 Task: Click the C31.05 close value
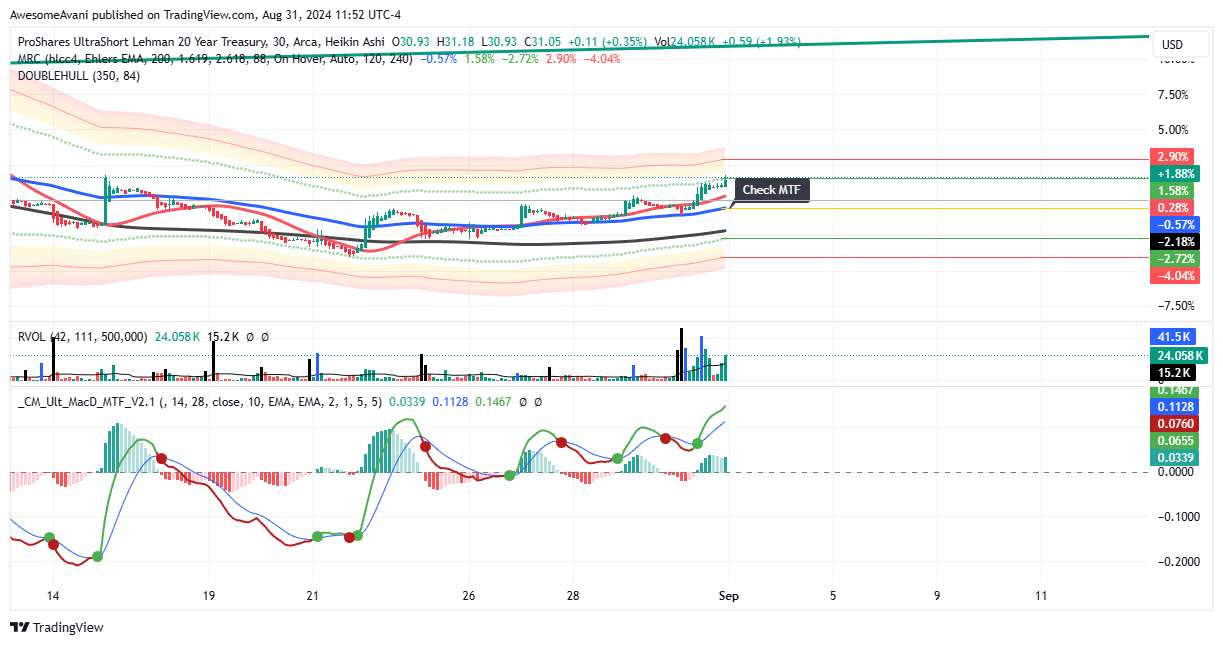[x=541, y=42]
